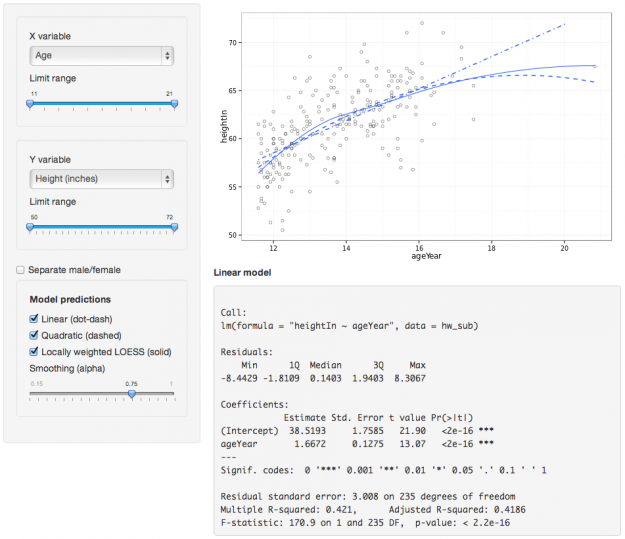Open the X variable Age dropdown
This screenshot has width=625, height=539.
point(101,55)
